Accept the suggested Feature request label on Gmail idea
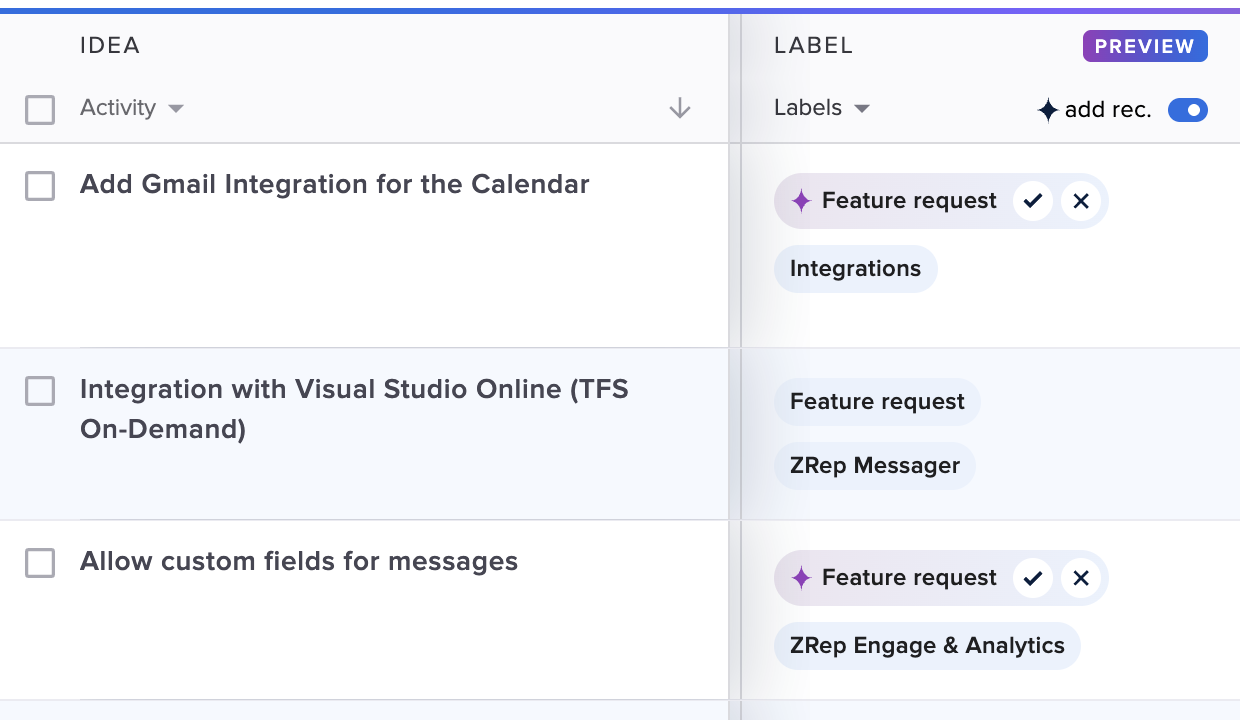The height and width of the screenshot is (720, 1240). pos(1032,201)
